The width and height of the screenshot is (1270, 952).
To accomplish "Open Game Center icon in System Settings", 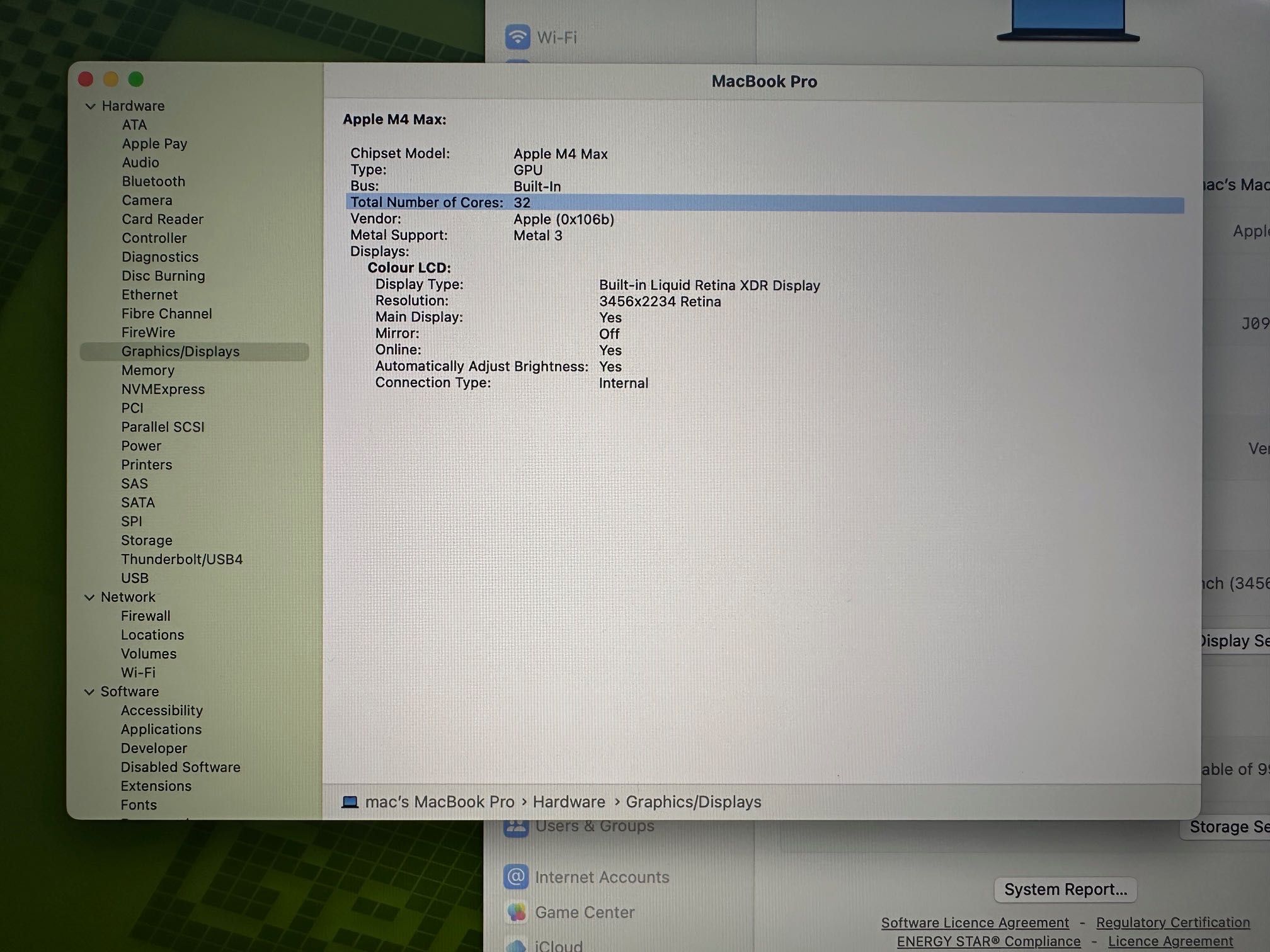I will coord(516,912).
